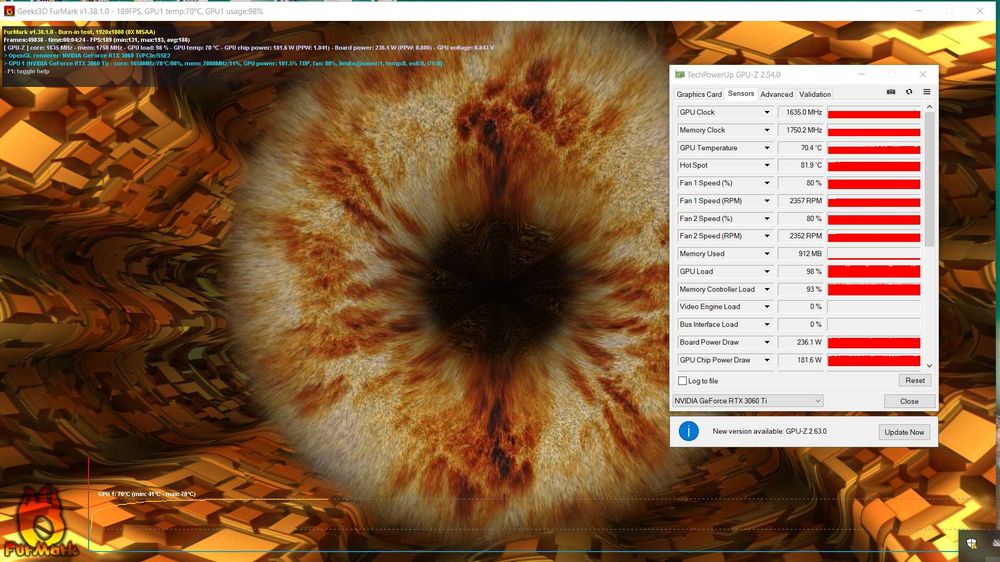Switch to Graphics Card tab
The width and height of the screenshot is (1000, 562).
699,94
